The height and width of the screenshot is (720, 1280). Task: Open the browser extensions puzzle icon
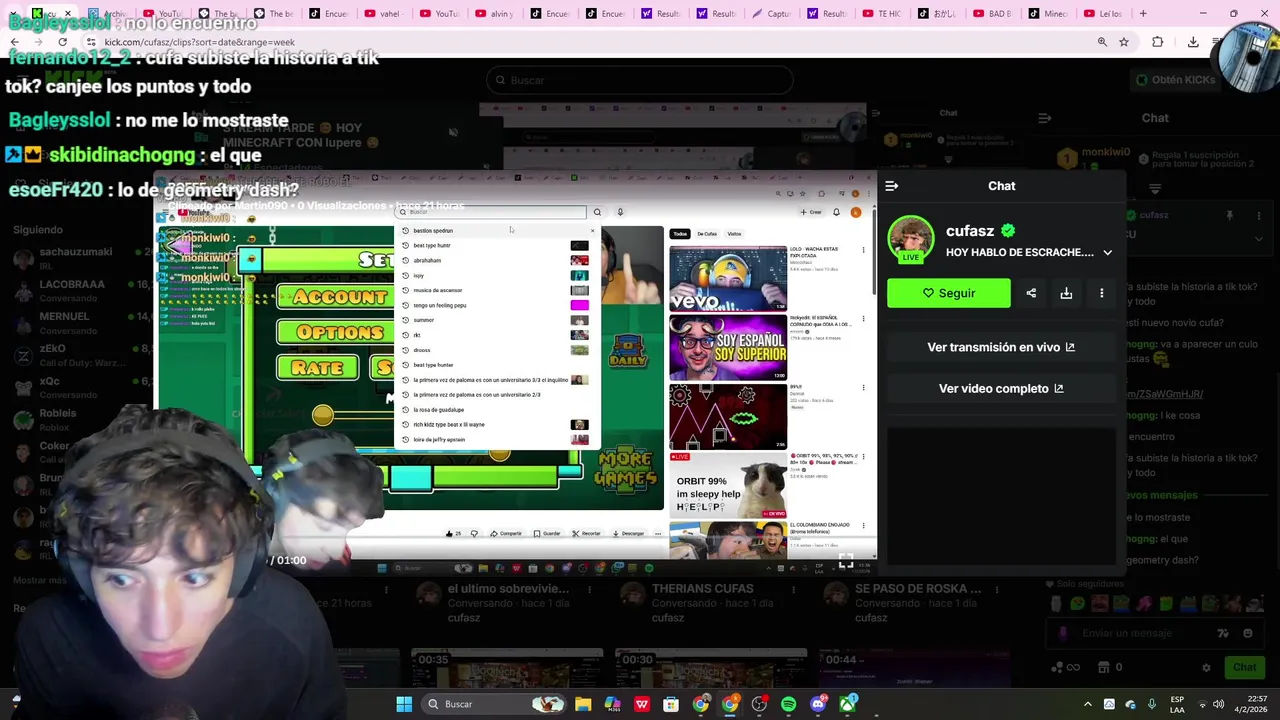[1158, 42]
